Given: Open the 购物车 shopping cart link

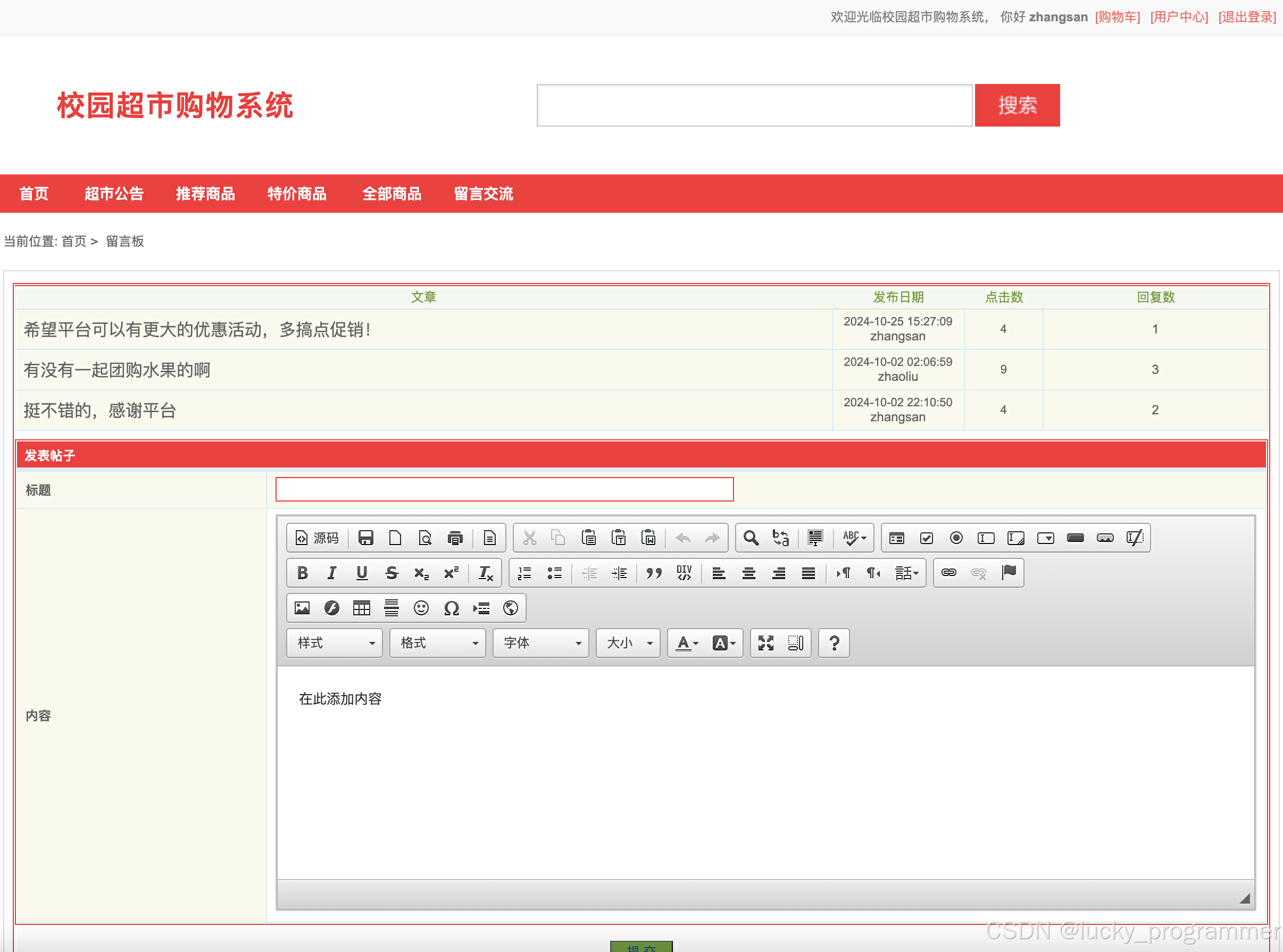Looking at the screenshot, I should [x=1117, y=16].
